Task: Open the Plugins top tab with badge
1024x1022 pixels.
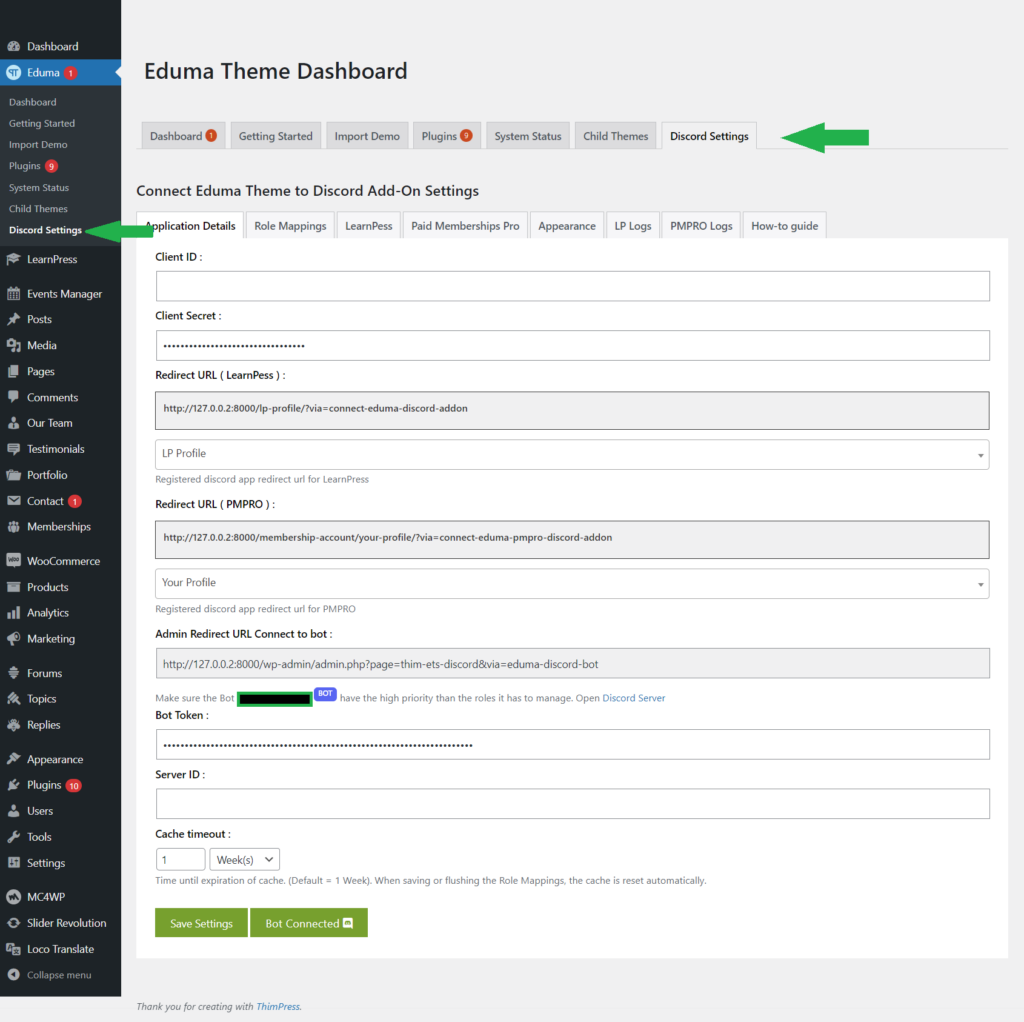Action: (447, 136)
